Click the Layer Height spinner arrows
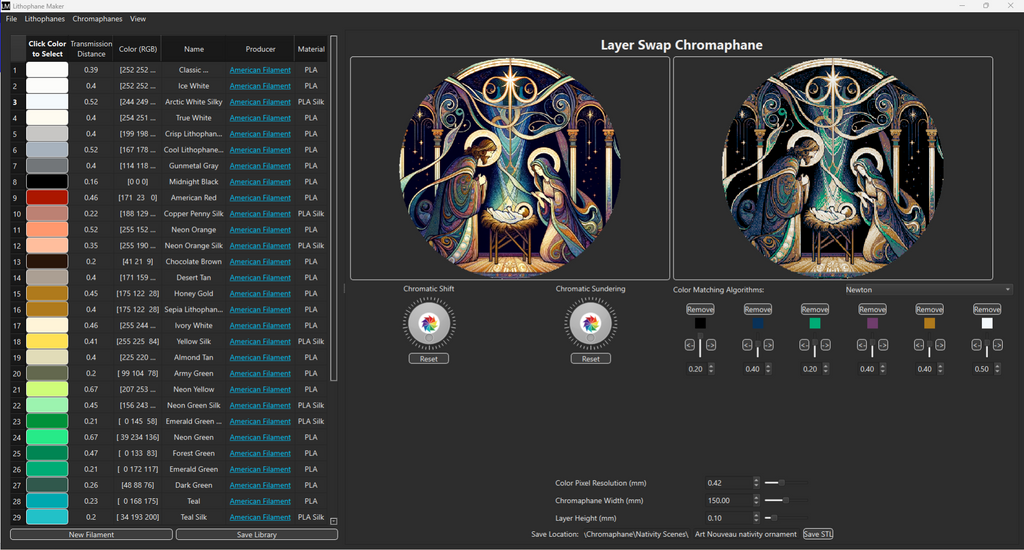The height and width of the screenshot is (550, 1024). 756,518
